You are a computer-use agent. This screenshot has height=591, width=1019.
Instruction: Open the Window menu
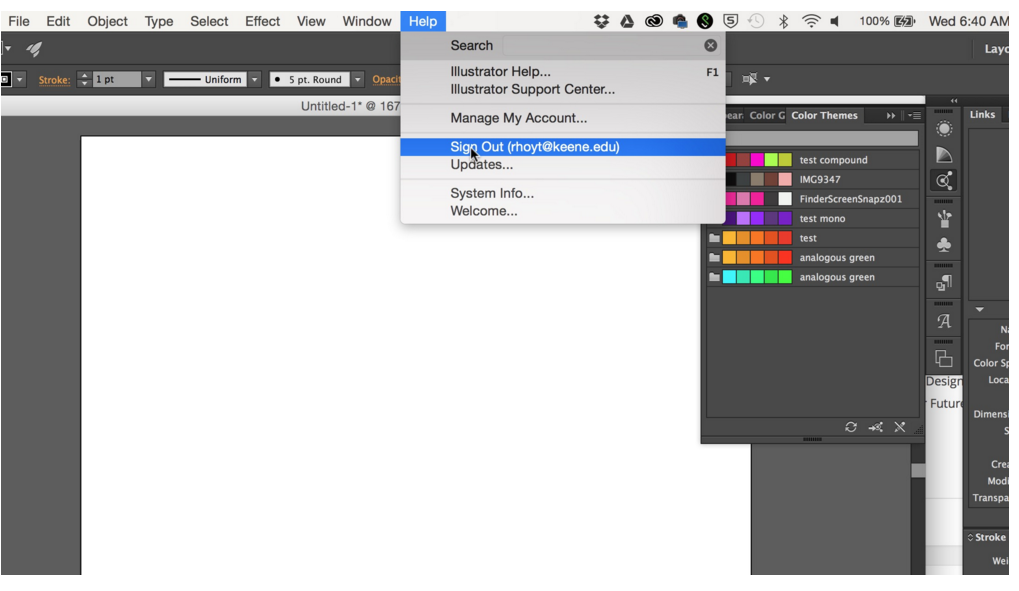pyautogui.click(x=367, y=21)
